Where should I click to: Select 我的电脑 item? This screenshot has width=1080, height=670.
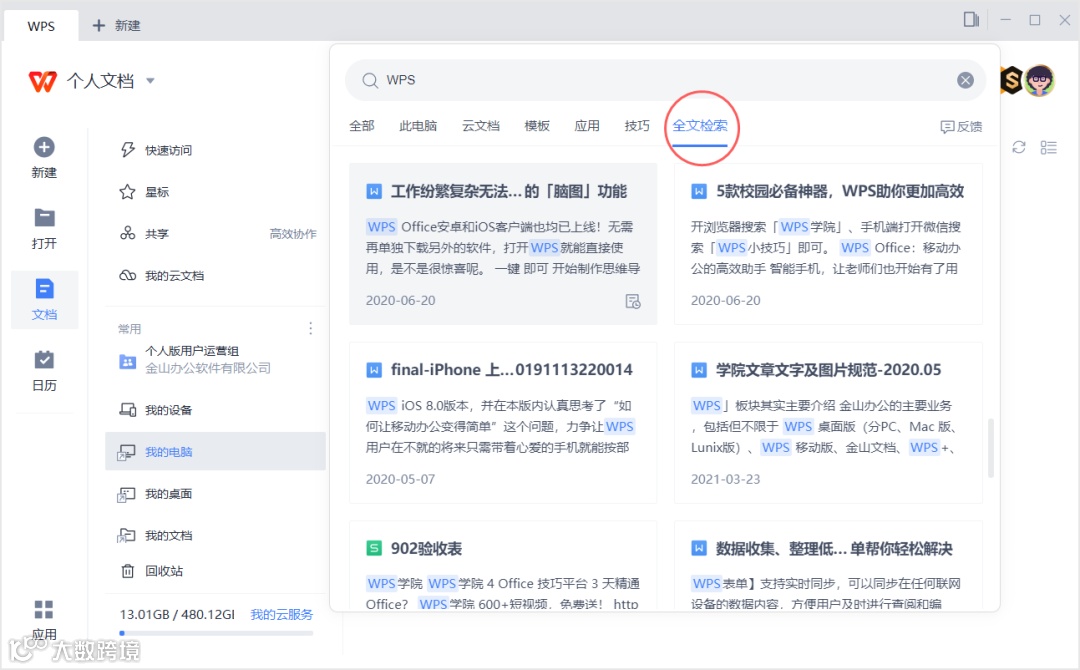[x=215, y=452]
